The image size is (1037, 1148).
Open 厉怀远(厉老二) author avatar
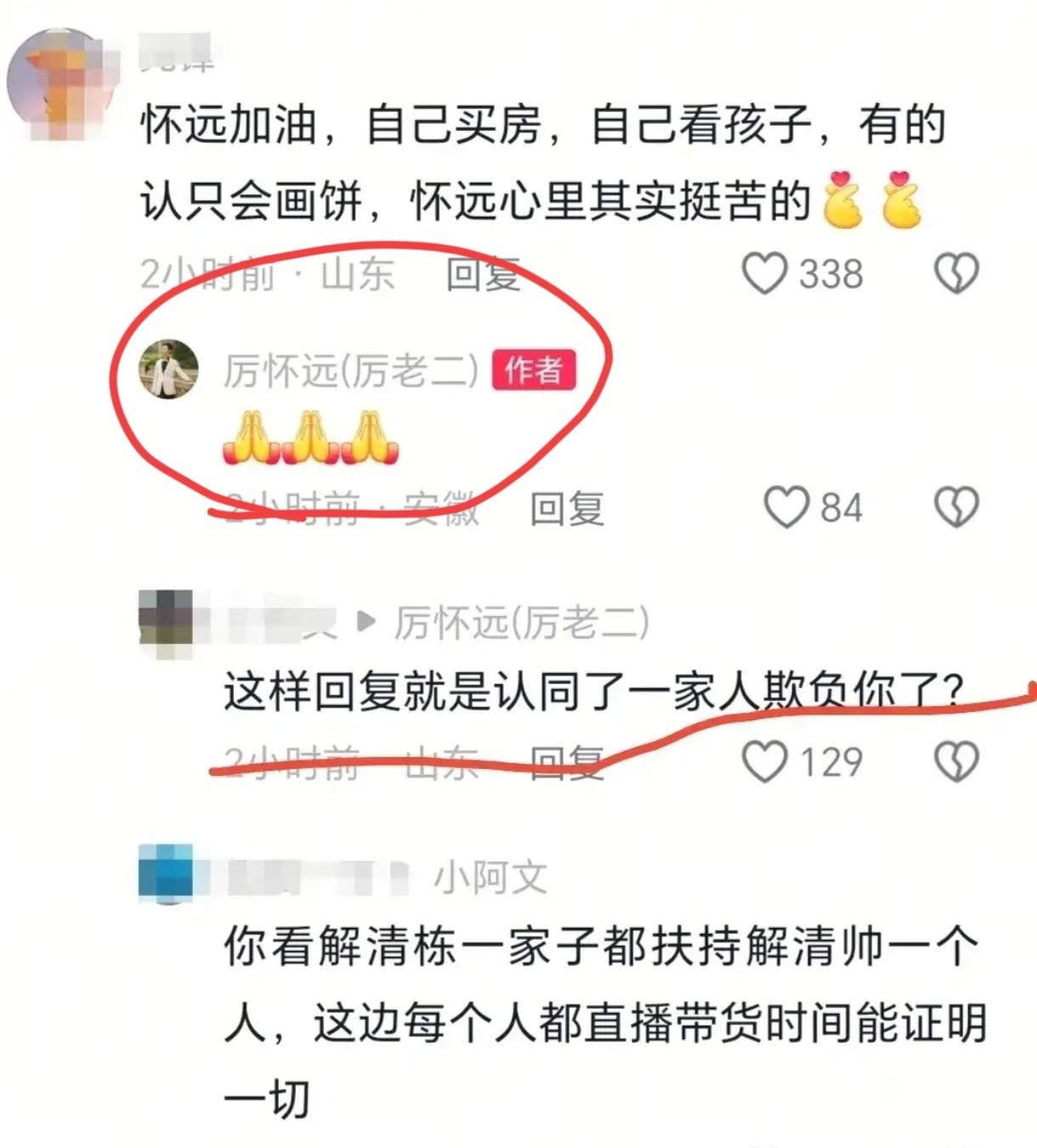point(168,369)
